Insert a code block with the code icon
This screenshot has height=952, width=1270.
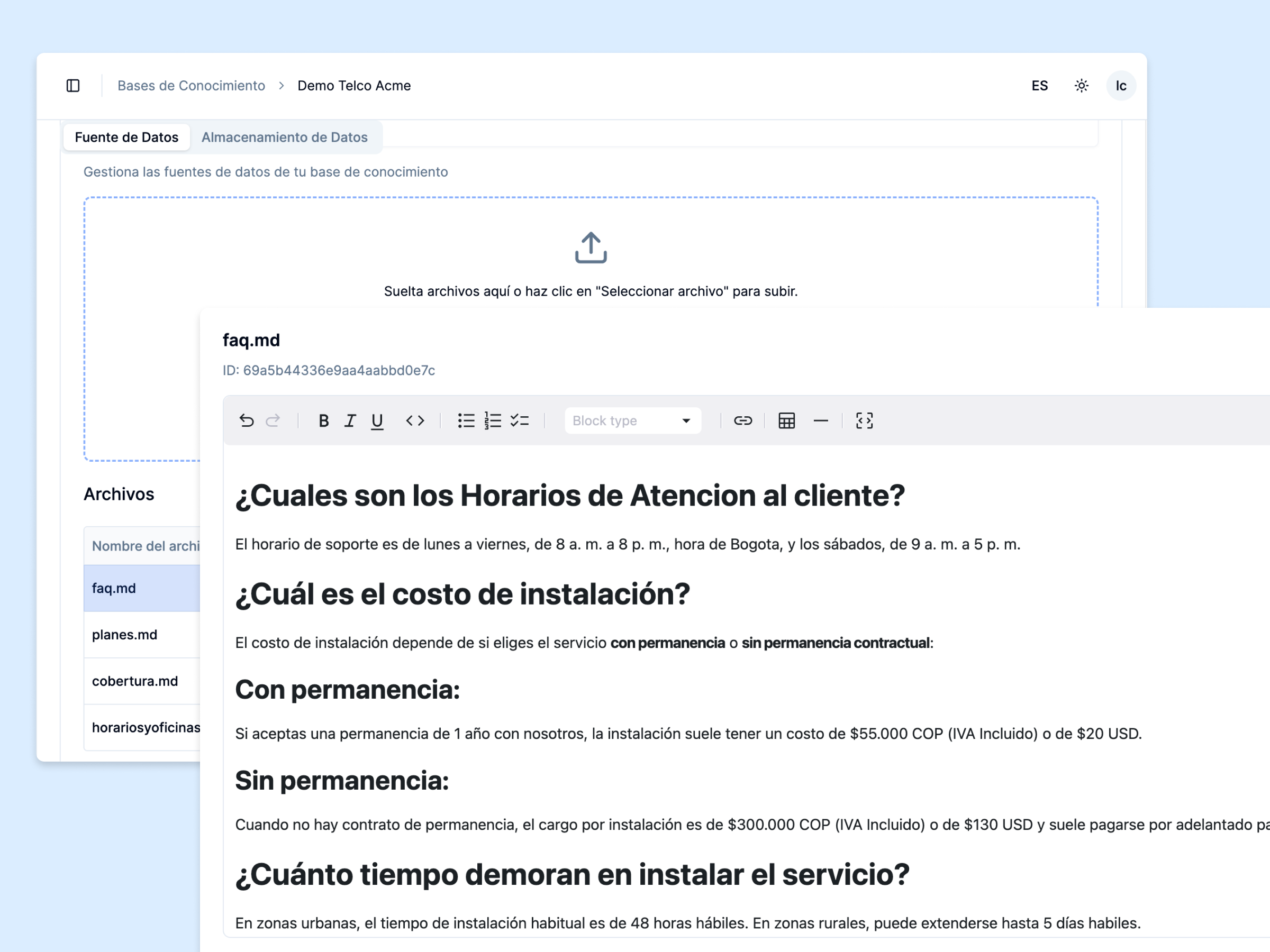(415, 420)
